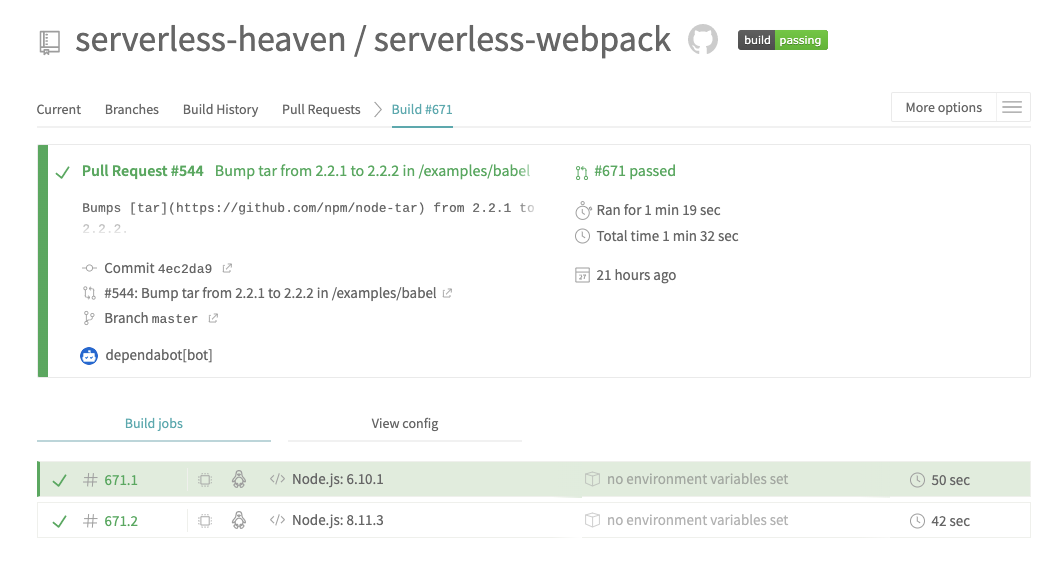Open the More options menu
The height and width of the screenshot is (567, 1054).
(943, 107)
